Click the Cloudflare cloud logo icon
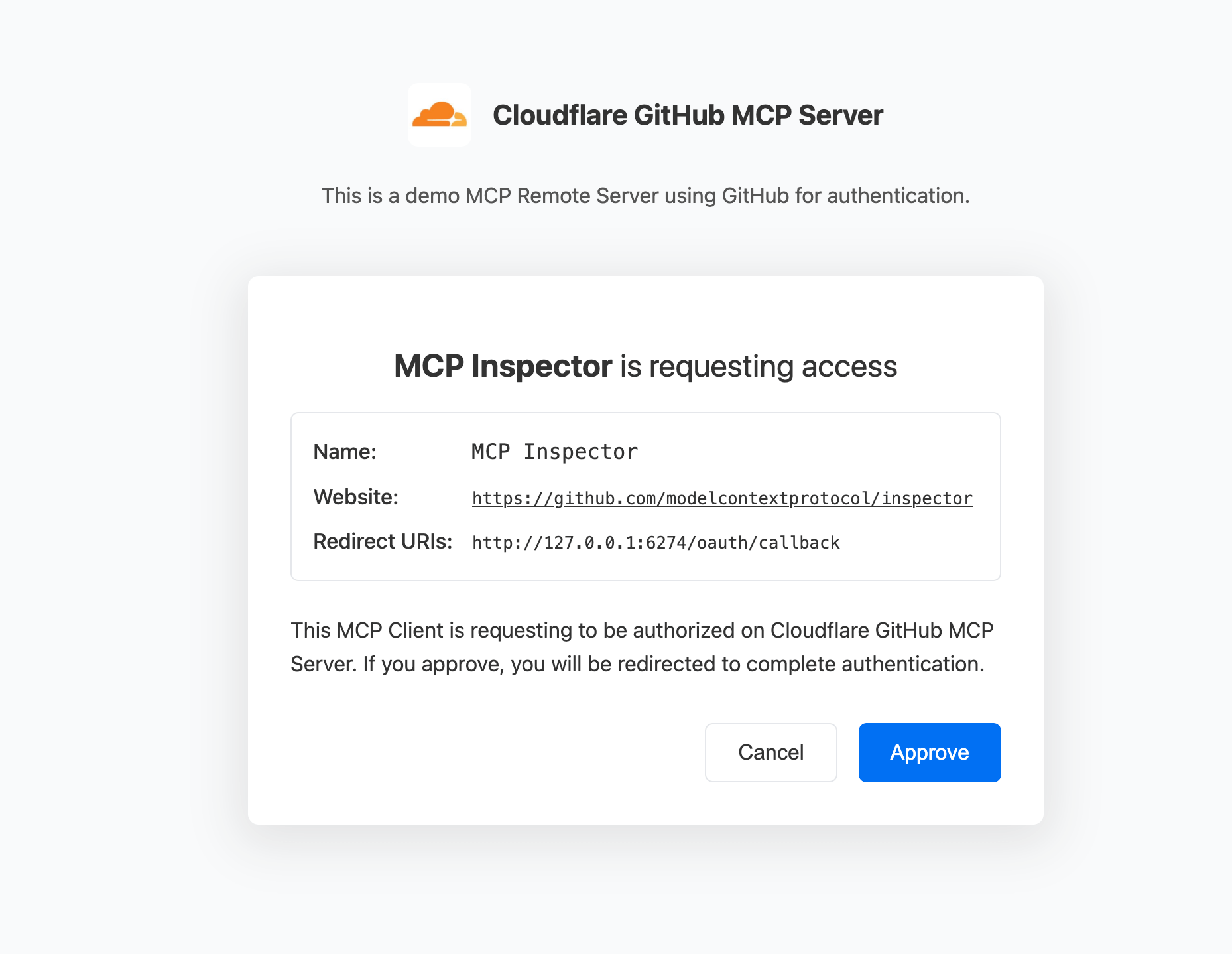Image resolution: width=1232 pixels, height=954 pixels. tap(440, 115)
